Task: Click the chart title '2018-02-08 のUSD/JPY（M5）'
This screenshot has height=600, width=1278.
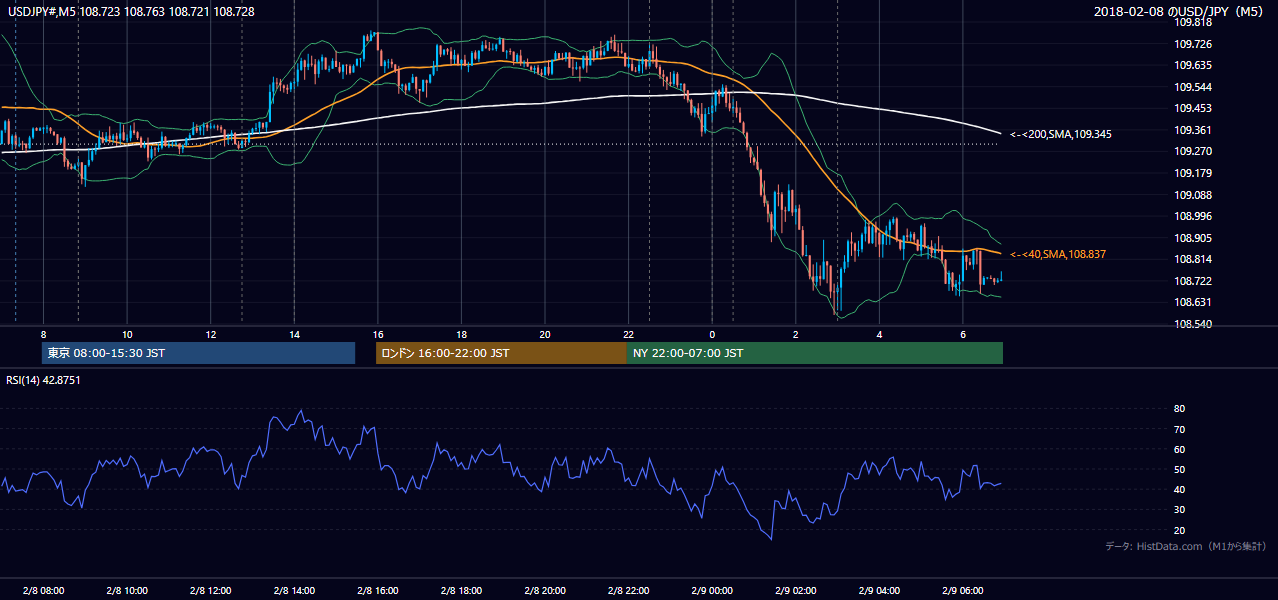Action: [1180, 11]
